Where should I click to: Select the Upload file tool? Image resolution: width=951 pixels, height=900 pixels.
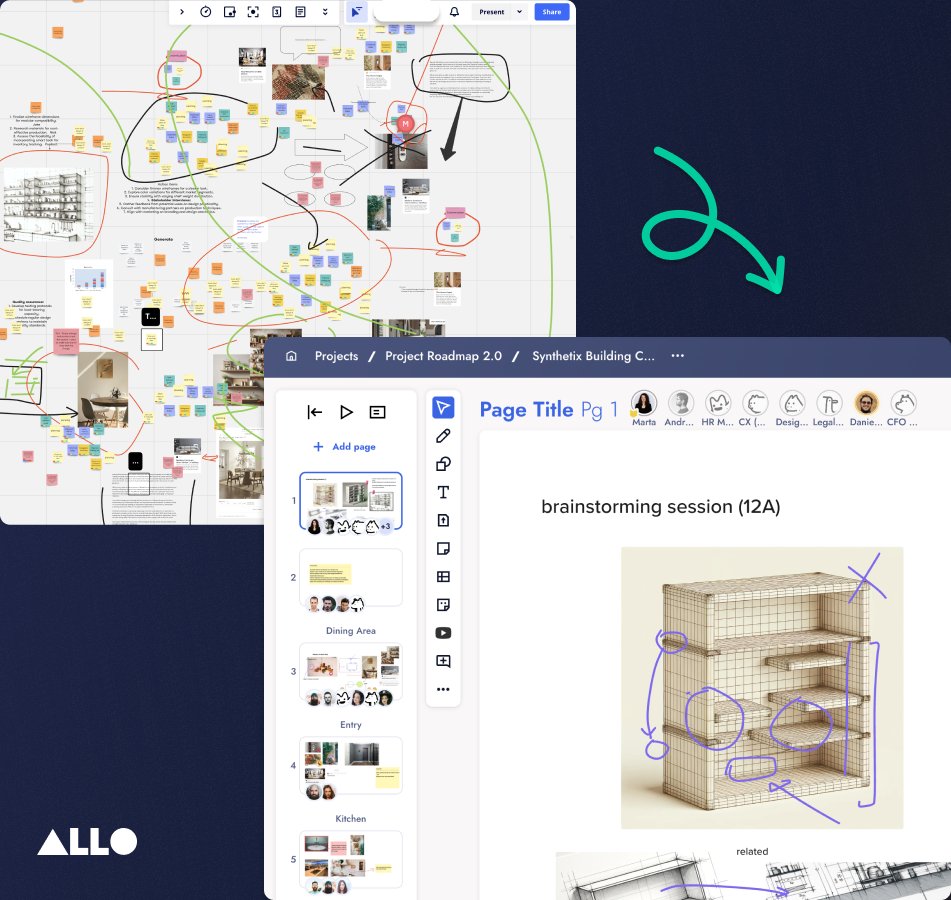[443, 520]
